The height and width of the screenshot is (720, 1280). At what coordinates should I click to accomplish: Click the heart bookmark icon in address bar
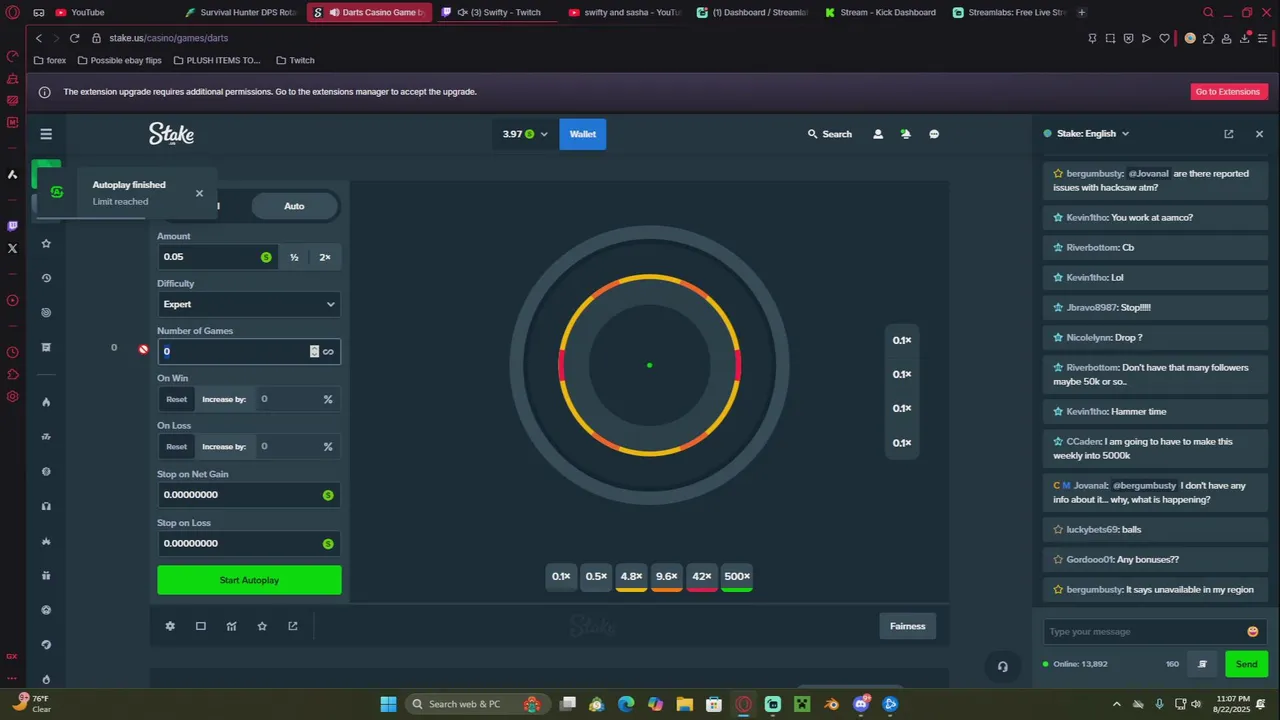1164,38
